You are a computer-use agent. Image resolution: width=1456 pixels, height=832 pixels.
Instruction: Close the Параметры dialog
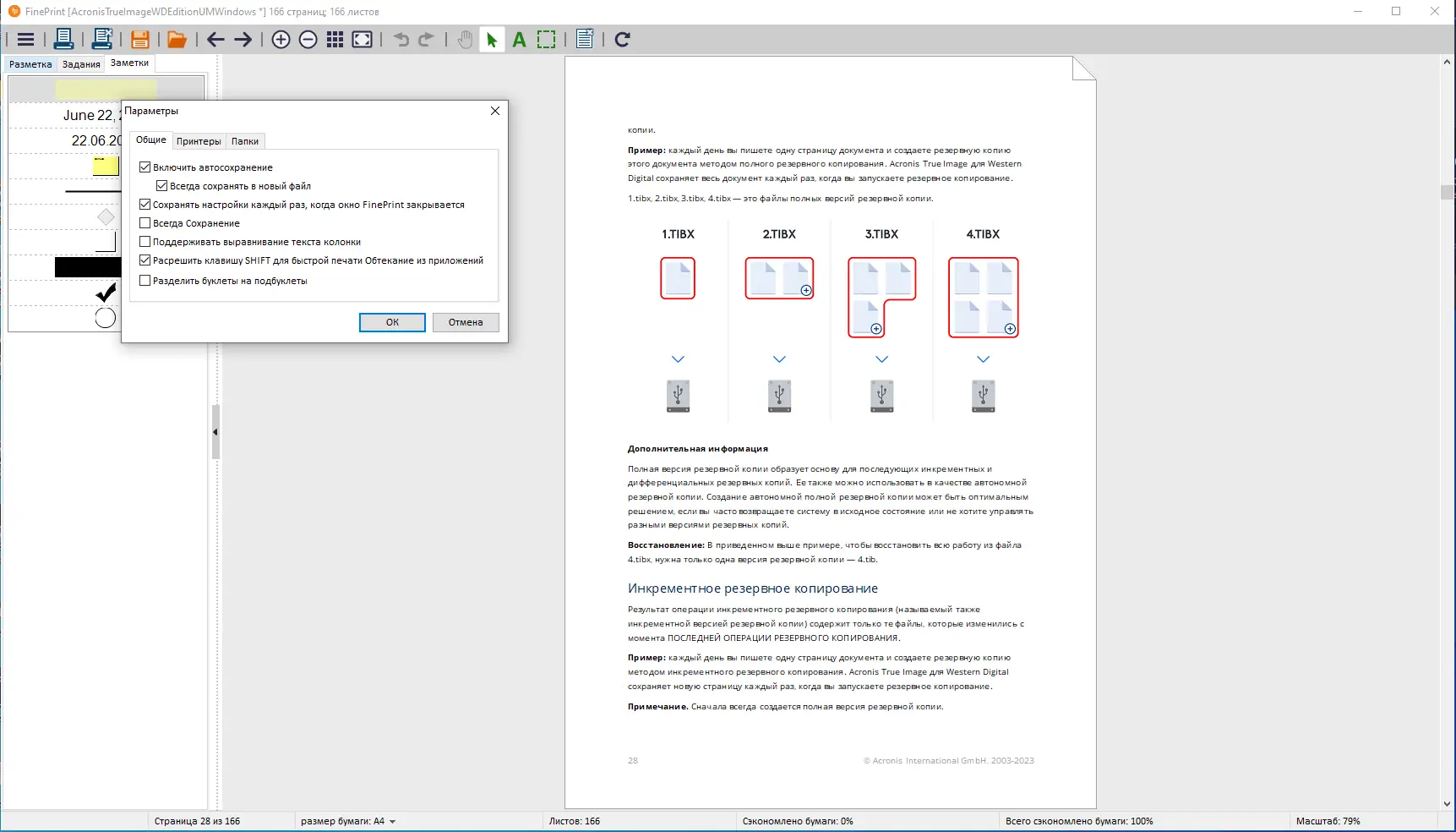[x=495, y=111]
